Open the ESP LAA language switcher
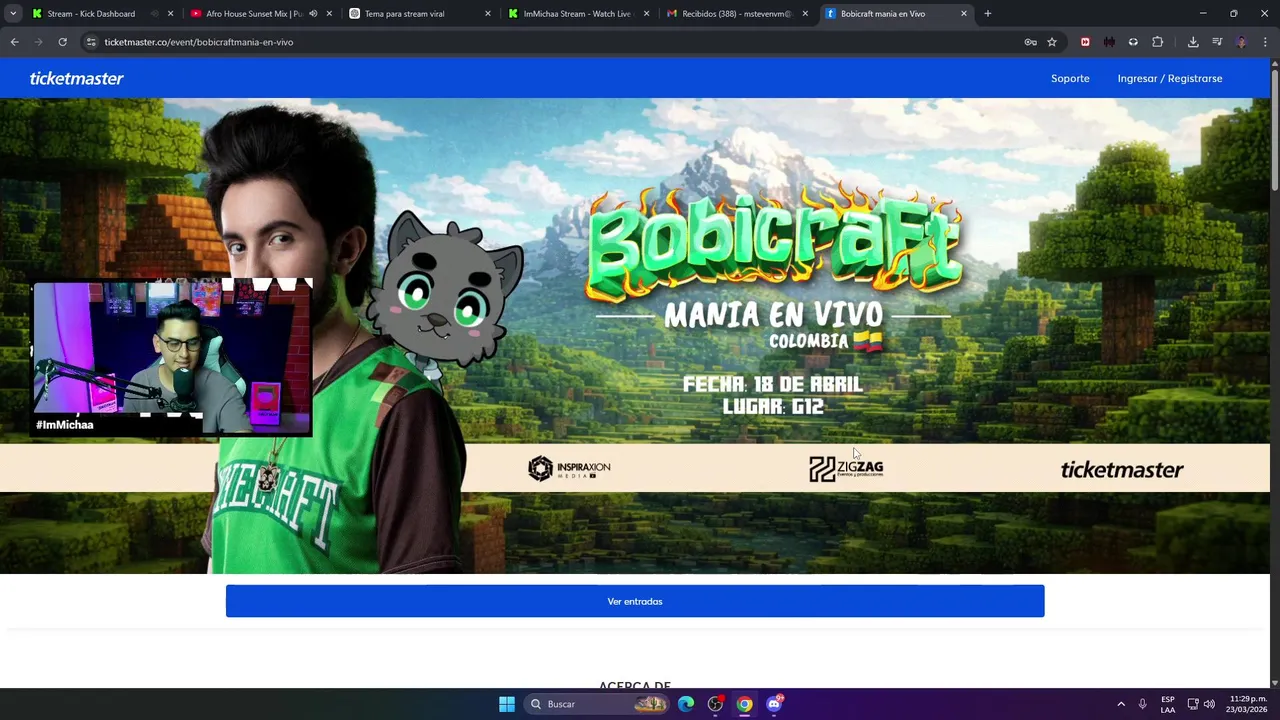This screenshot has height=720, width=1280. pos(1168,704)
